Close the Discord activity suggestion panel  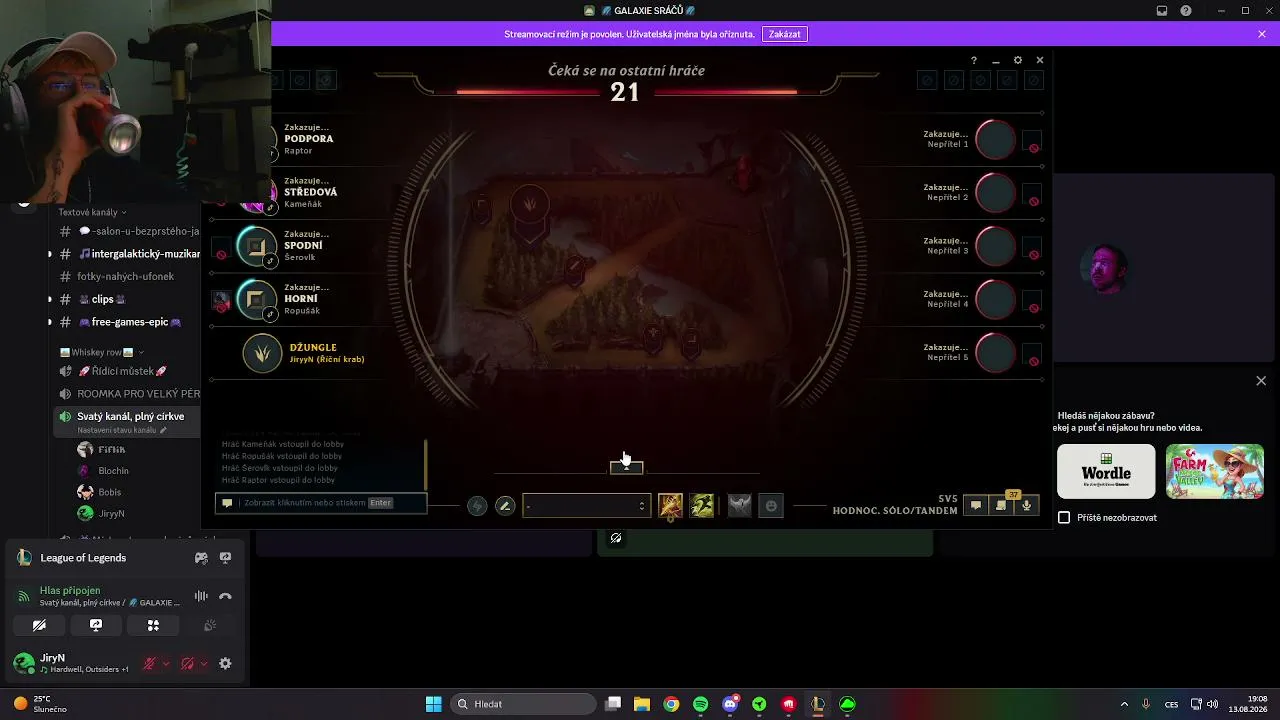coord(1261,381)
